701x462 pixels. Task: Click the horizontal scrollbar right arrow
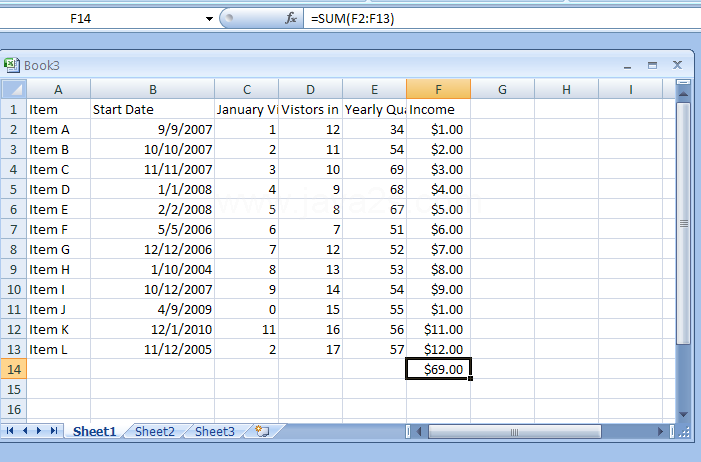click(x=660, y=432)
